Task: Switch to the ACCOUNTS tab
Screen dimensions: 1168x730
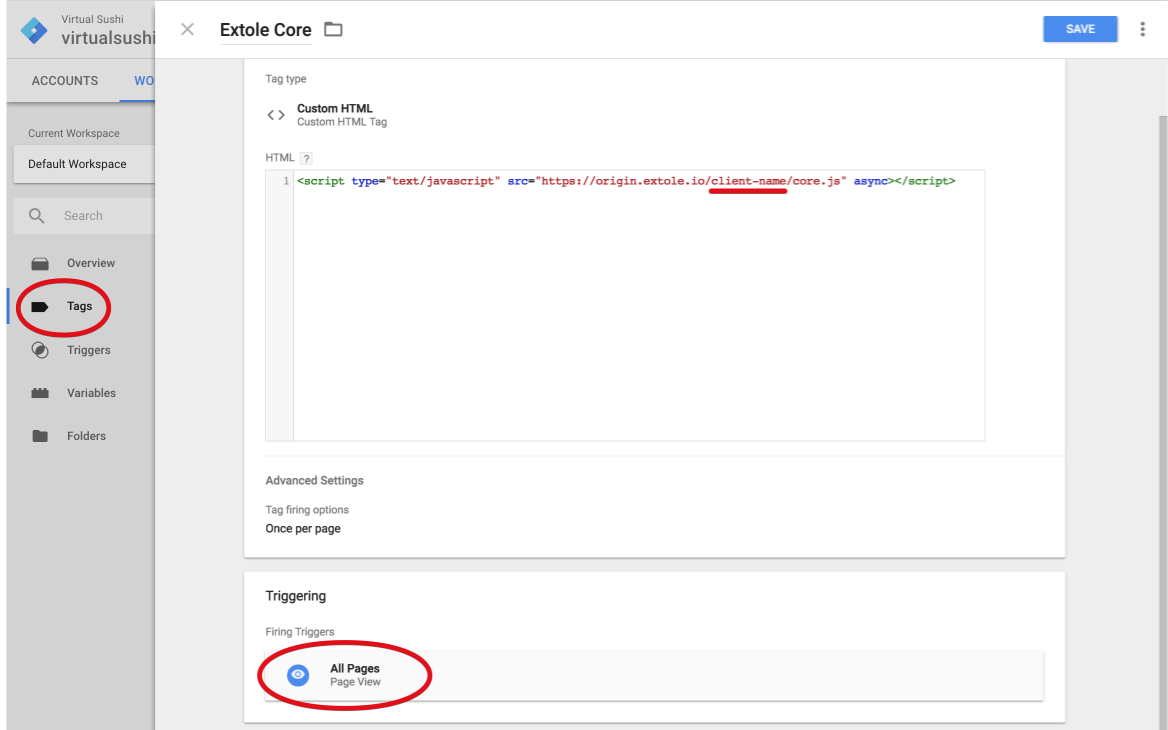Action: click(65, 80)
